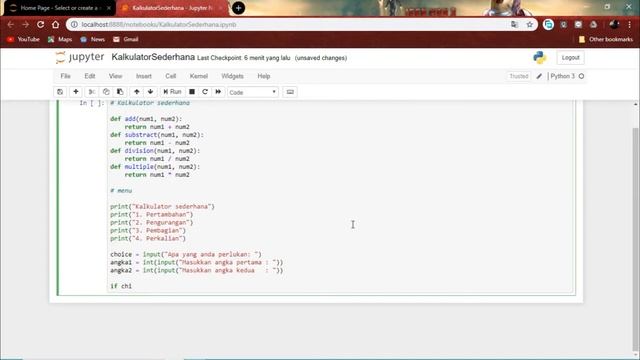Go back in browser history
This screenshot has width=640, height=360.
click(11, 24)
